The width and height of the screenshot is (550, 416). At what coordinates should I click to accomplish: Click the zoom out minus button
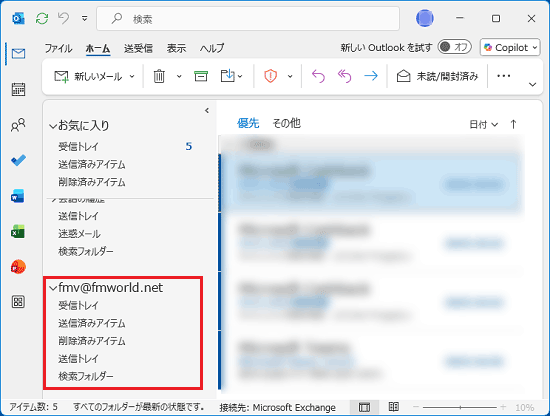point(416,407)
